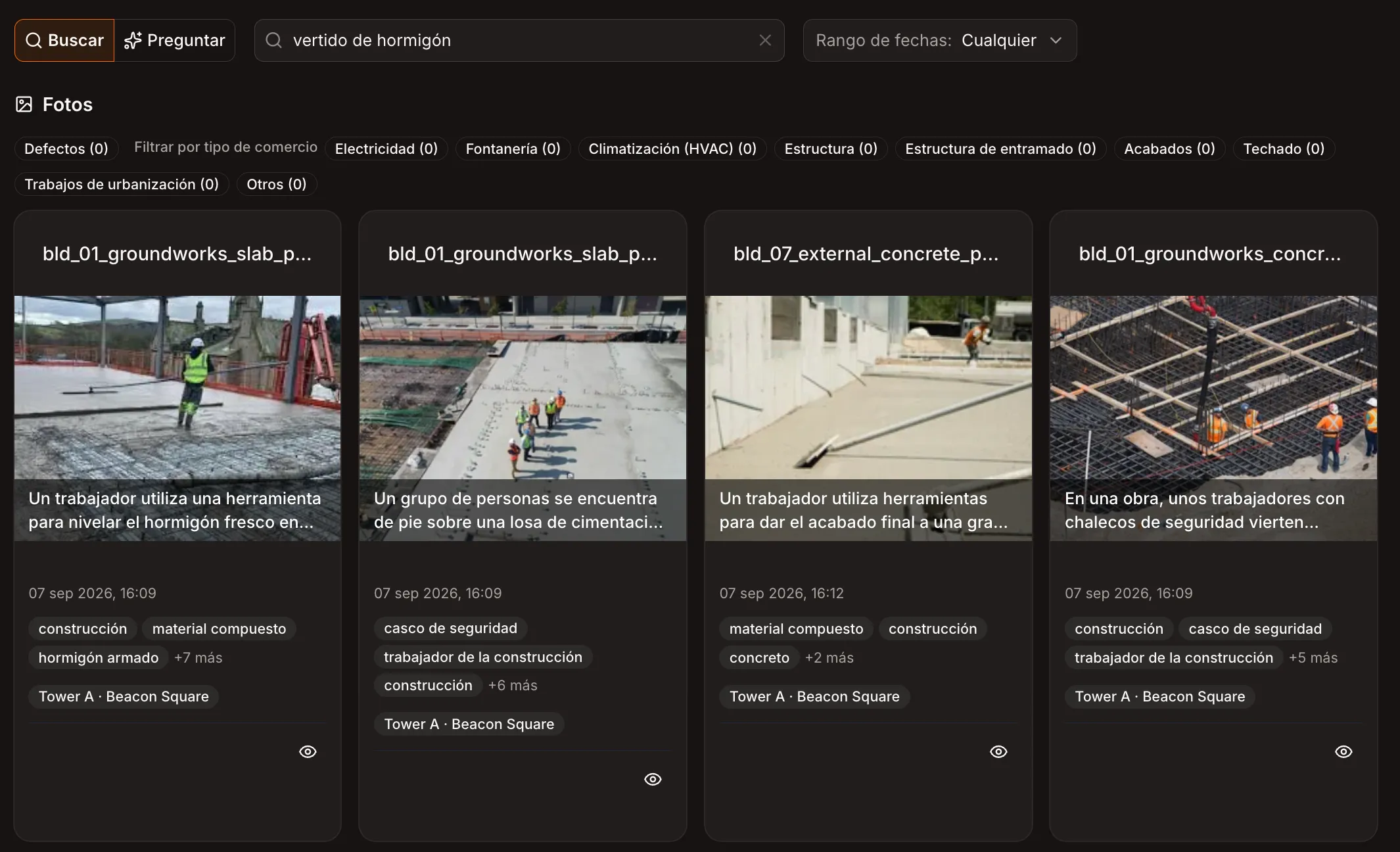This screenshot has height=852, width=1400.
Task: Click the Fotos image icon
Action: click(x=24, y=104)
